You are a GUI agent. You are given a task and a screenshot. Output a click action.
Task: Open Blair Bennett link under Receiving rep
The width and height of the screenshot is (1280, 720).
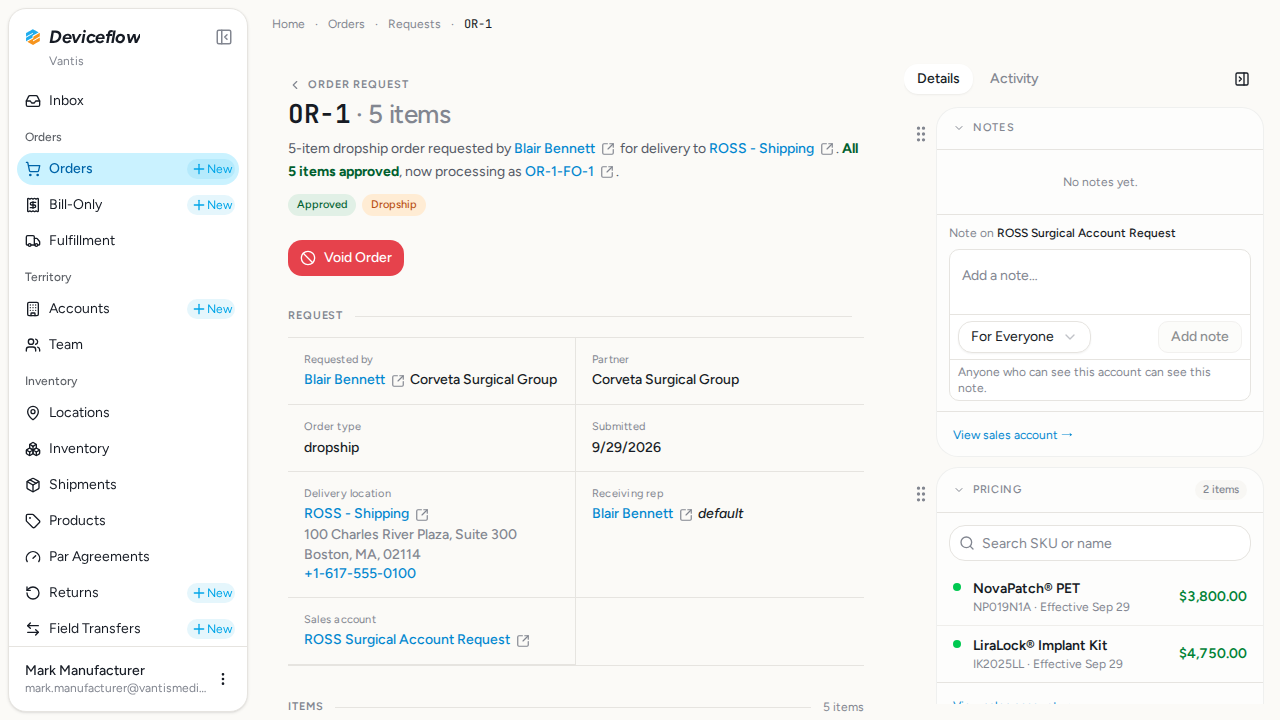[x=633, y=514]
